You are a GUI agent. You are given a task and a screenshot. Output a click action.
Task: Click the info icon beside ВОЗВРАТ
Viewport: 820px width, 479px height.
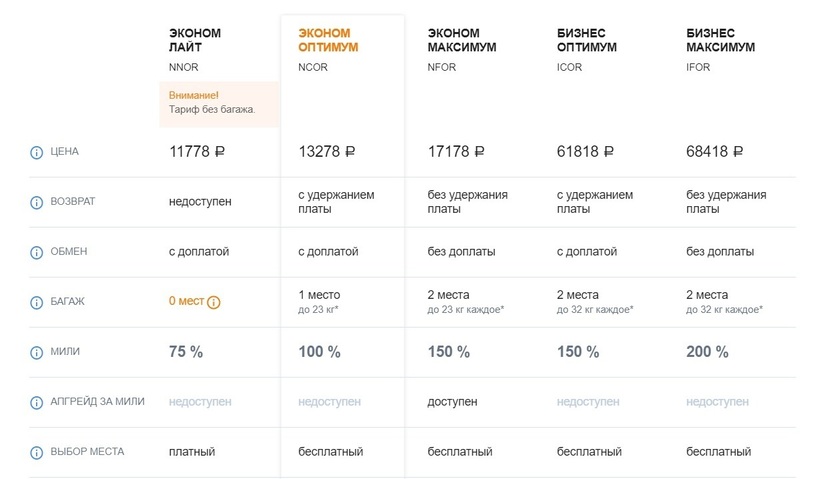point(37,202)
